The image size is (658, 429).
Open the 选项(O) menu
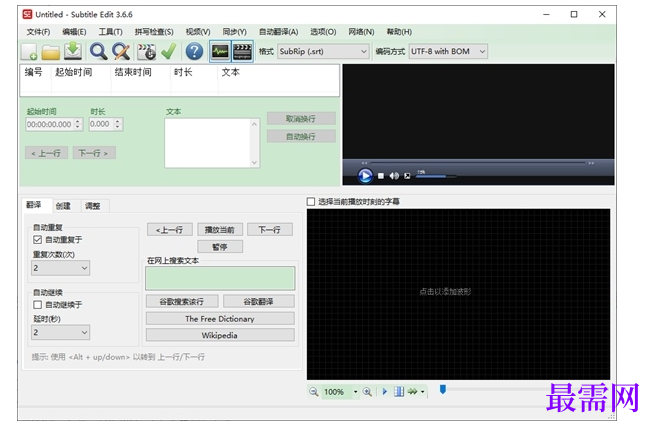tap(323, 32)
